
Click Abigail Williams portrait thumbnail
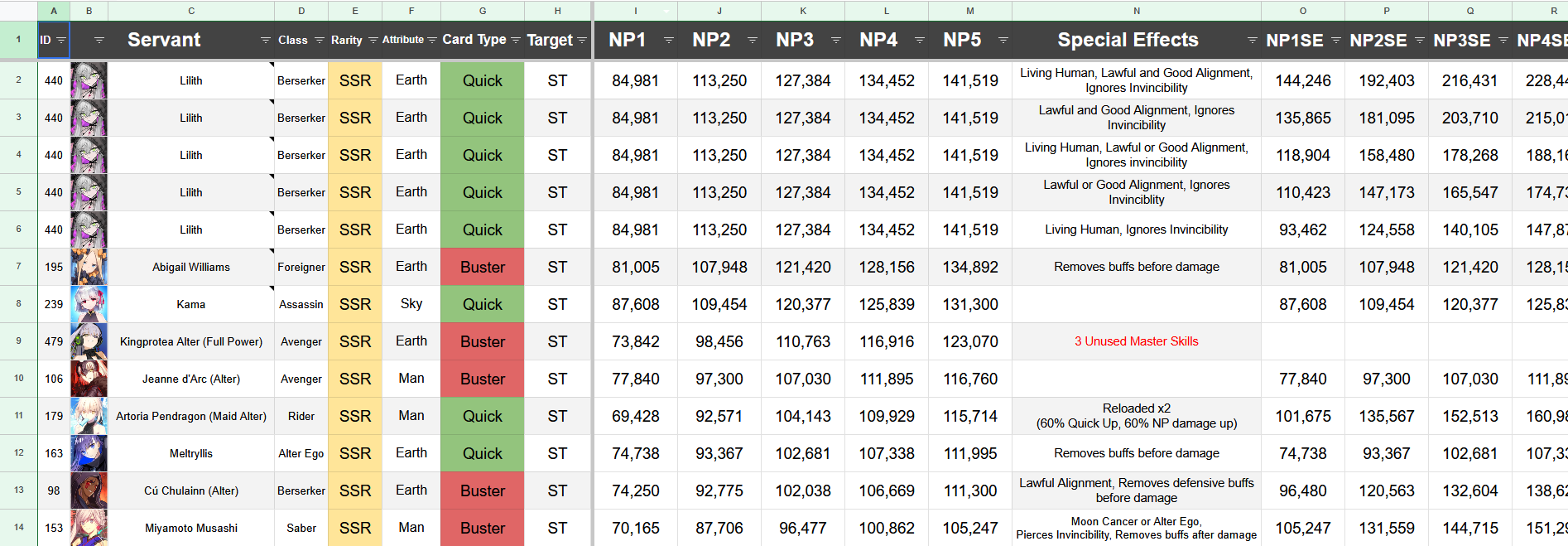(89, 267)
